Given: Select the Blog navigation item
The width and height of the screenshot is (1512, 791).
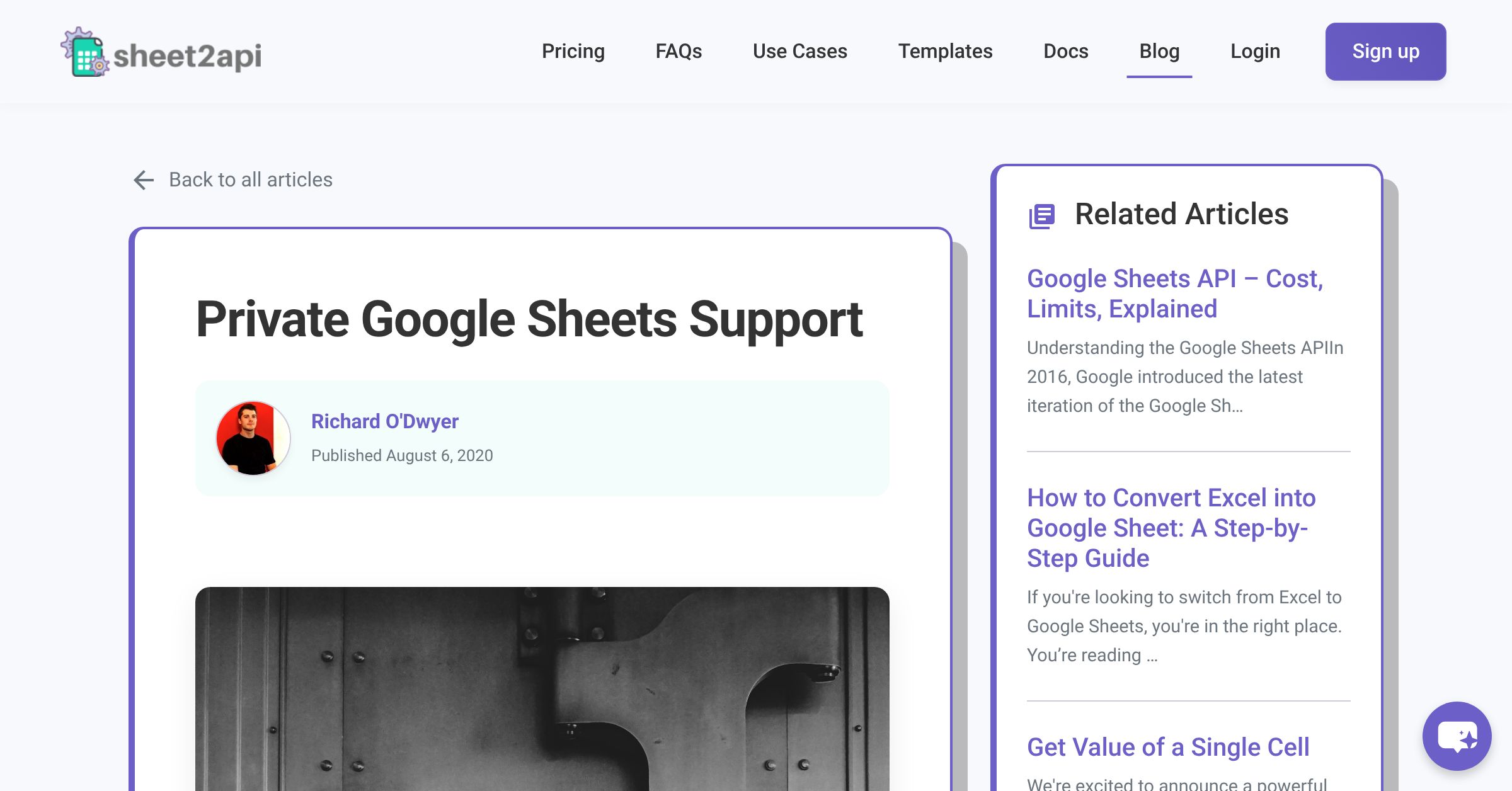Looking at the screenshot, I should pyautogui.click(x=1159, y=52).
